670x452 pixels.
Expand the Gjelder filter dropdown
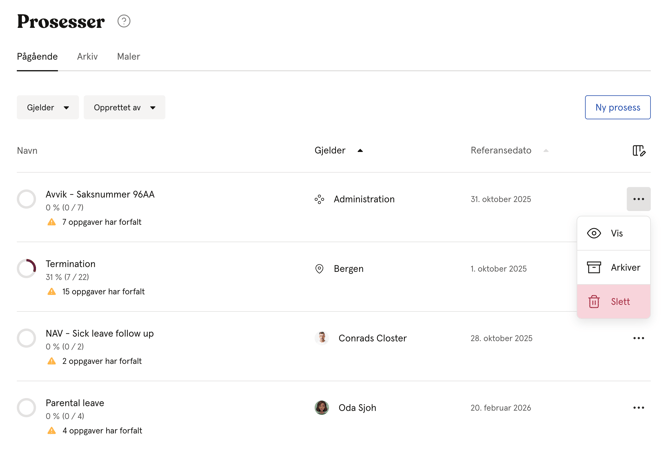pos(48,107)
